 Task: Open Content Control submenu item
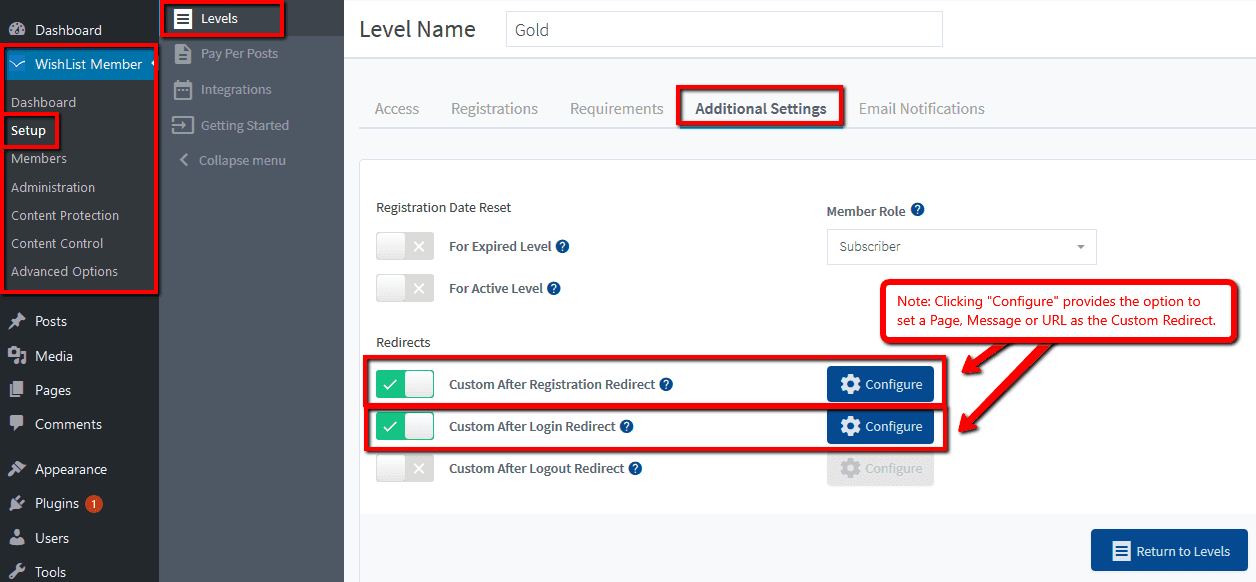[57, 243]
